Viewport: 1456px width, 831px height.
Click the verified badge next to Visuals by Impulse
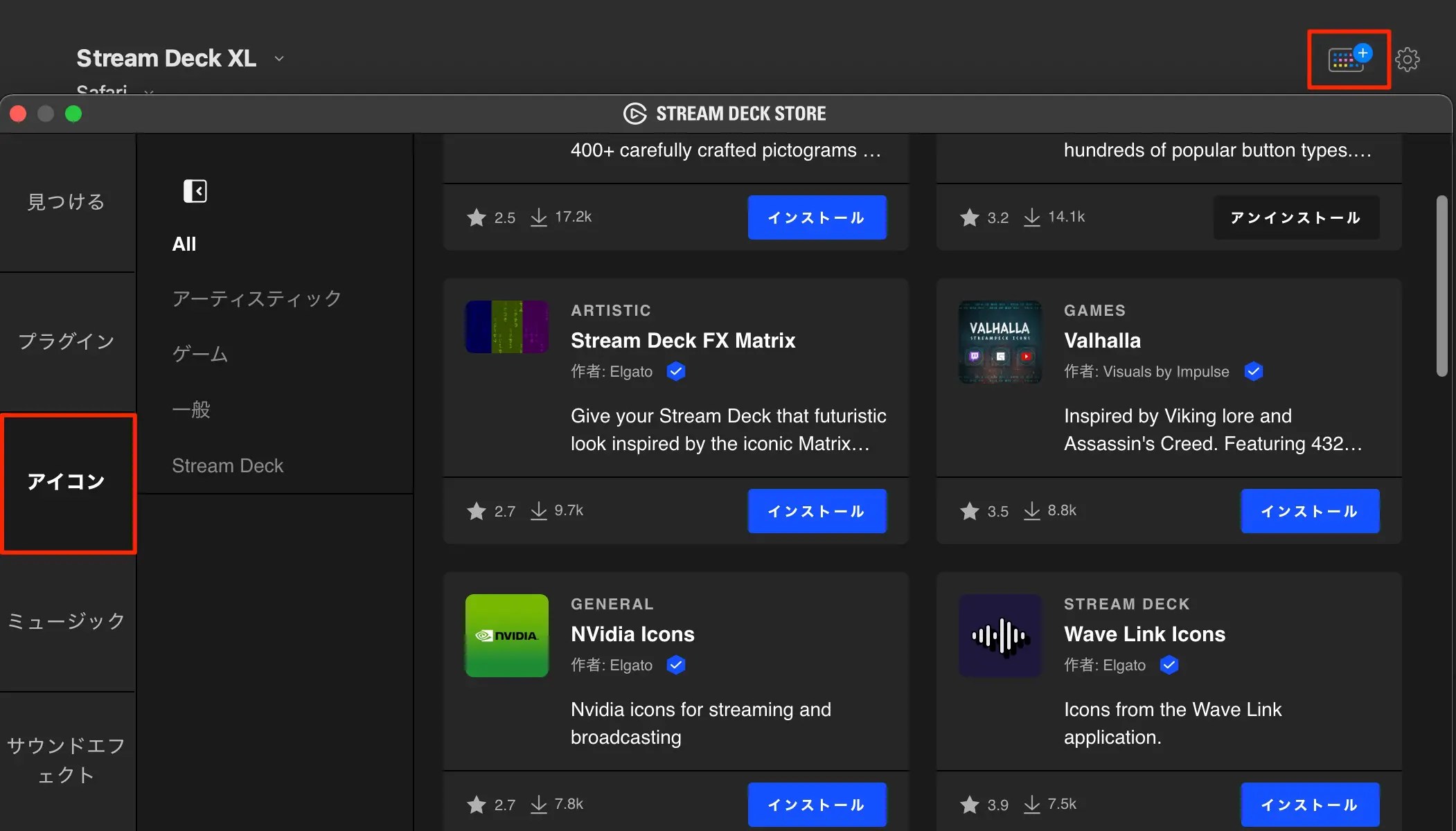[1253, 372]
